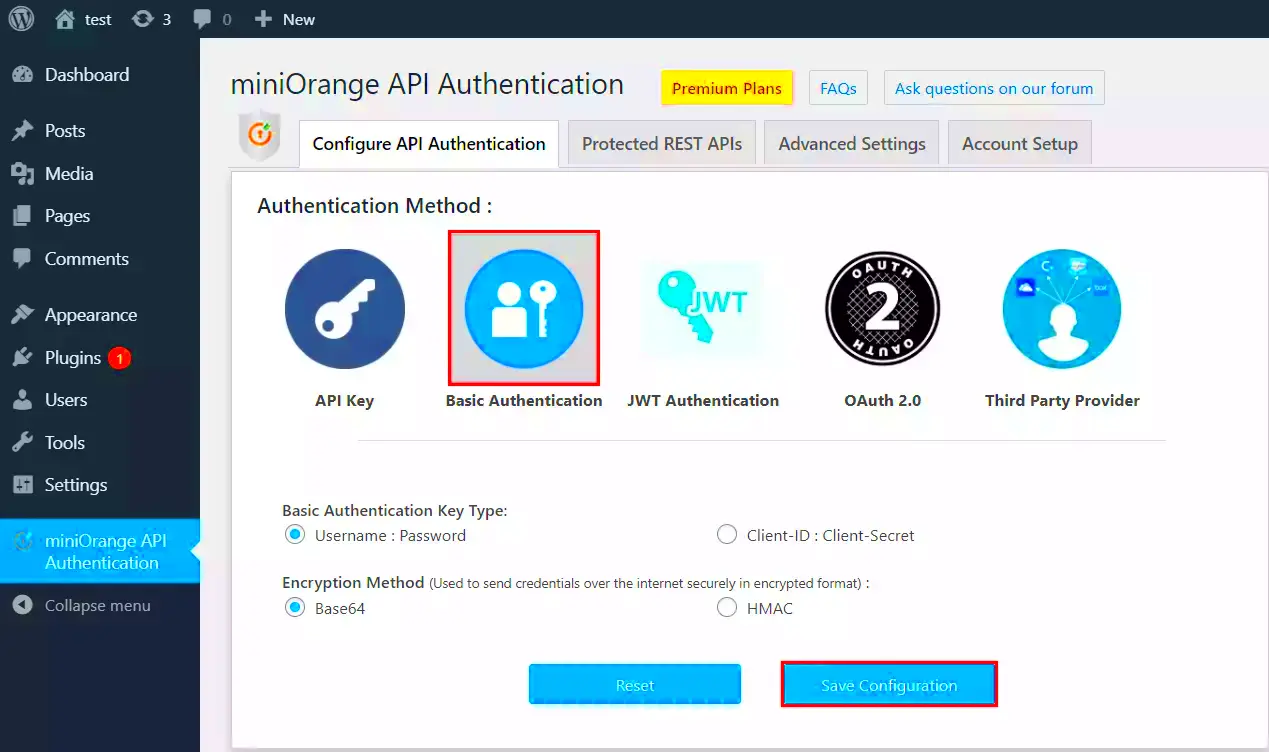This screenshot has width=1269, height=752.
Task: Select the Basic Authentication icon
Action: 524,309
